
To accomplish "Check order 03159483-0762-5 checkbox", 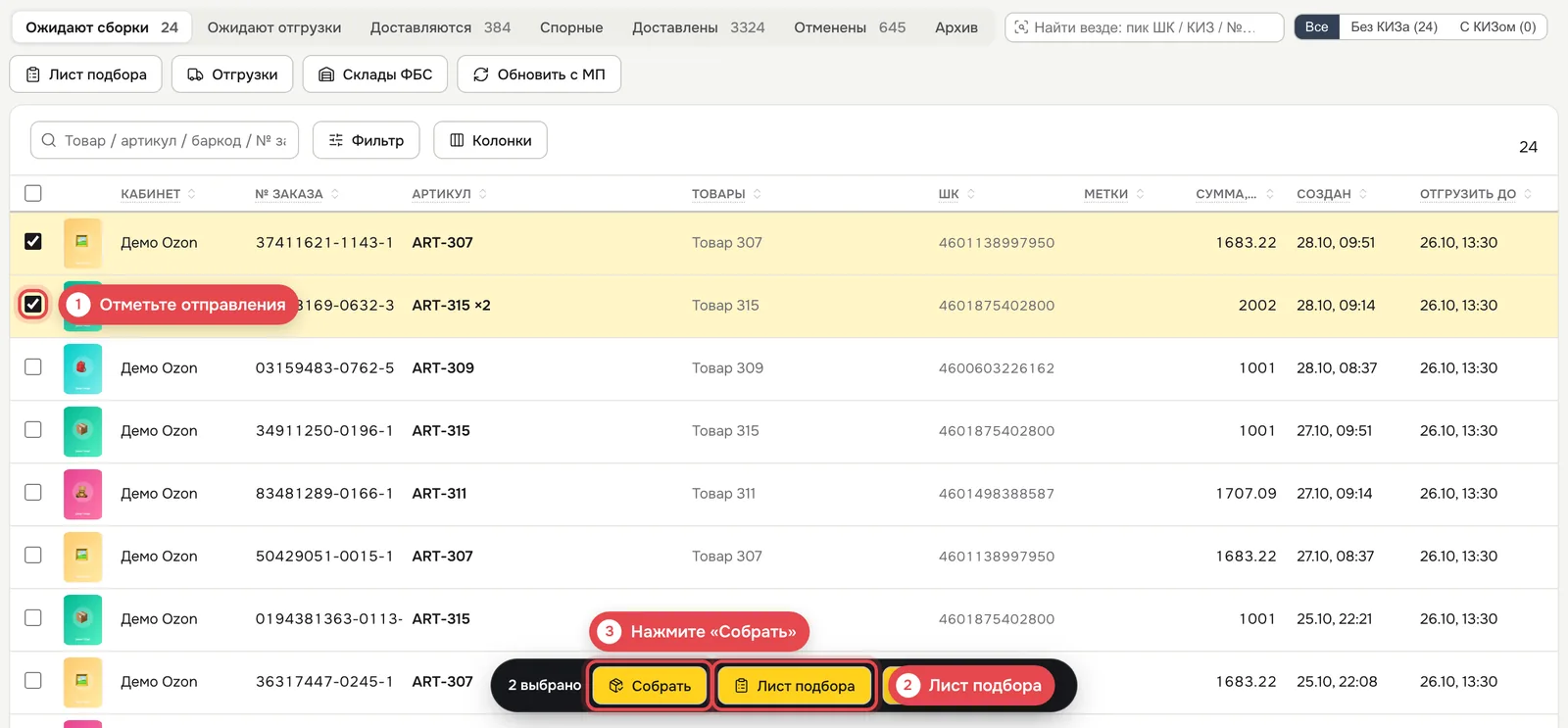I will click(33, 366).
